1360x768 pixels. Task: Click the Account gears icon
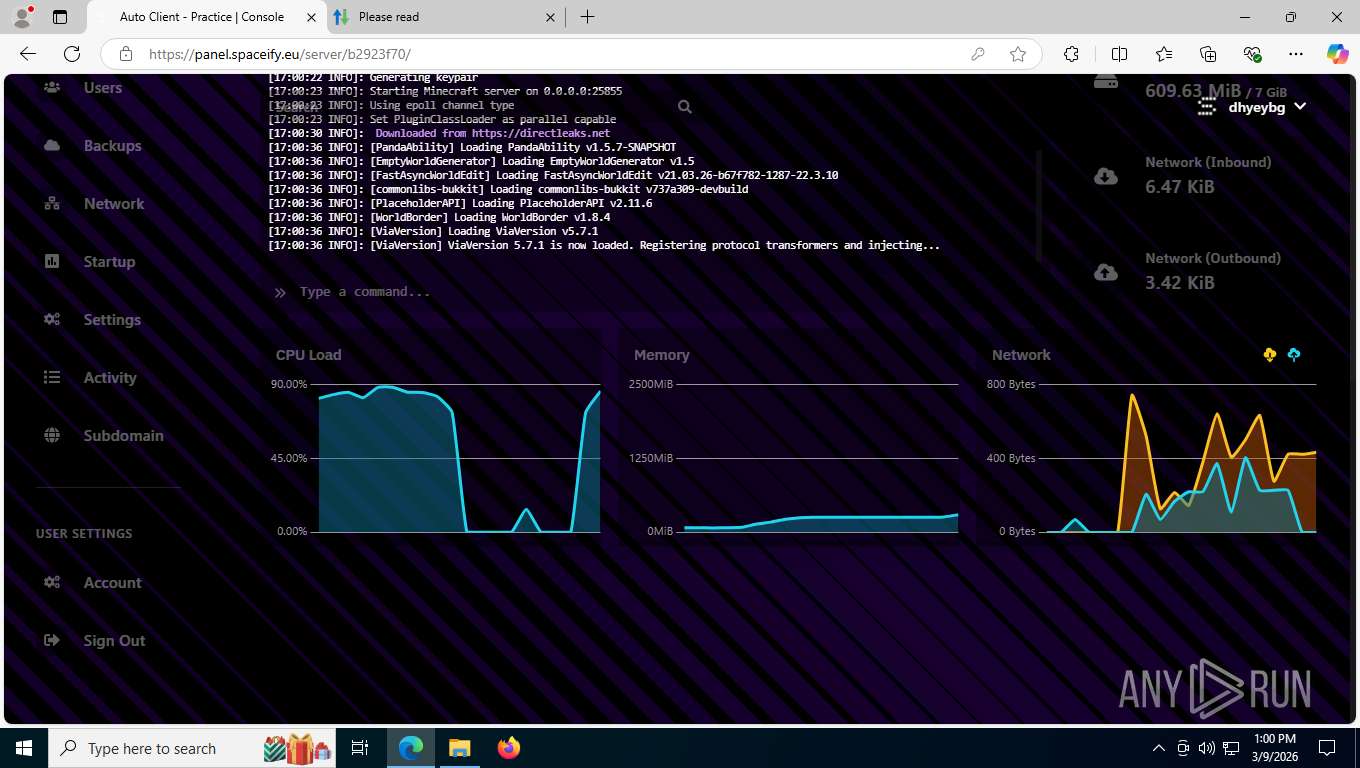click(52, 583)
